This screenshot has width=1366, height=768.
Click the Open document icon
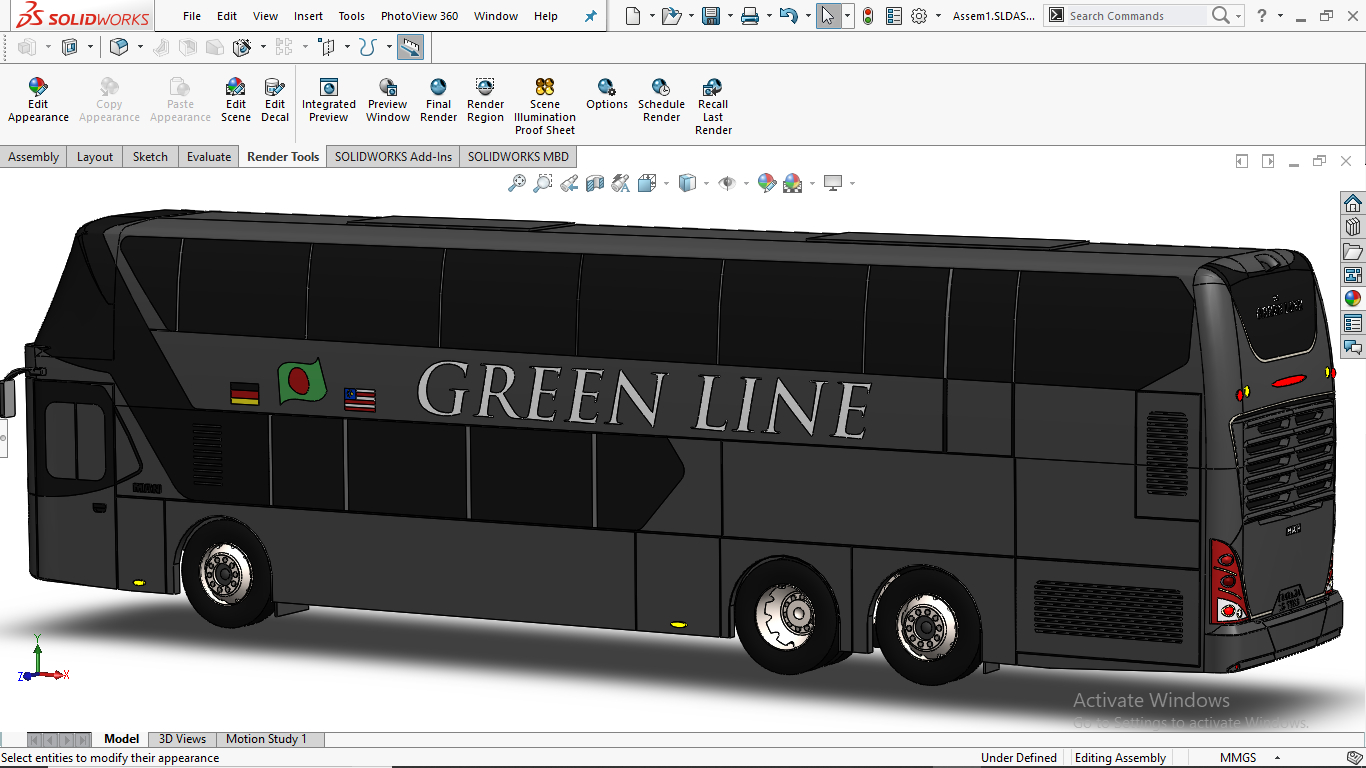671,16
